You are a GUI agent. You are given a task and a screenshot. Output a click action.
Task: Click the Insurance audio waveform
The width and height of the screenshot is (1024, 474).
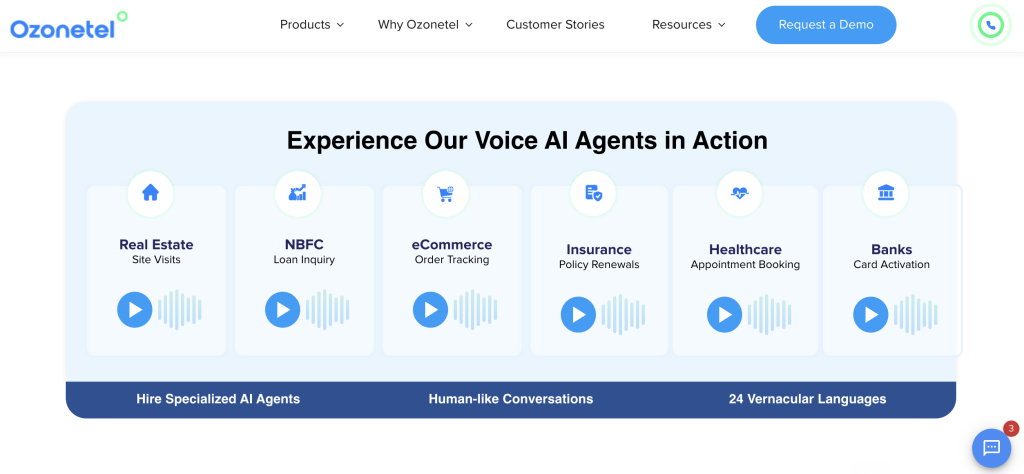(623, 315)
